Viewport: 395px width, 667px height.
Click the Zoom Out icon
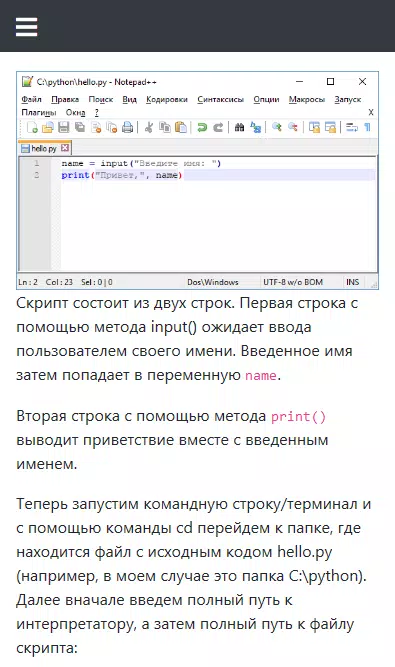(293, 127)
